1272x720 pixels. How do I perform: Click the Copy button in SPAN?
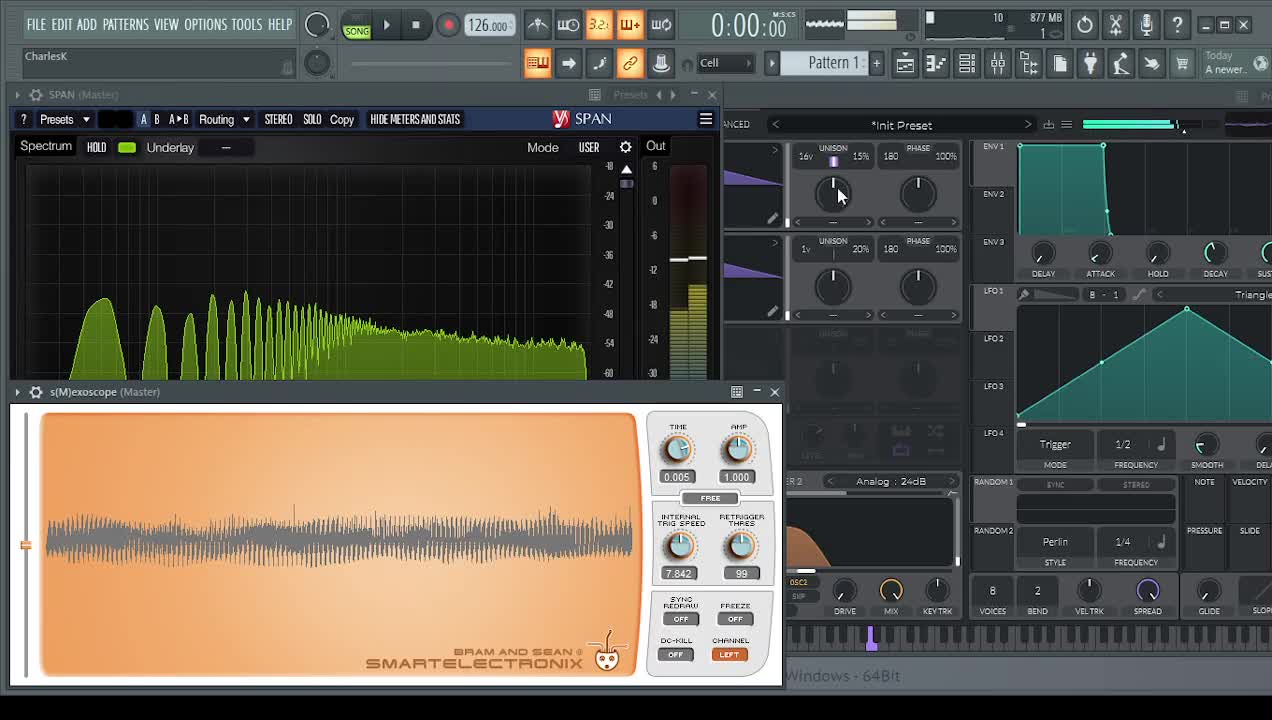[342, 119]
